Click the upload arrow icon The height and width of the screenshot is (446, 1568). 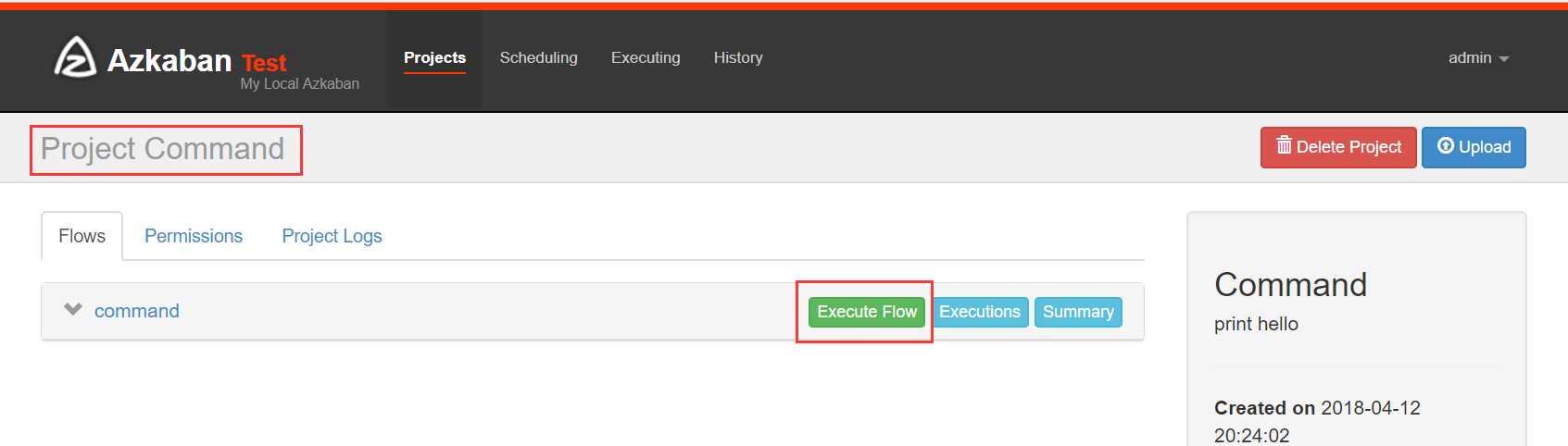pos(1445,145)
